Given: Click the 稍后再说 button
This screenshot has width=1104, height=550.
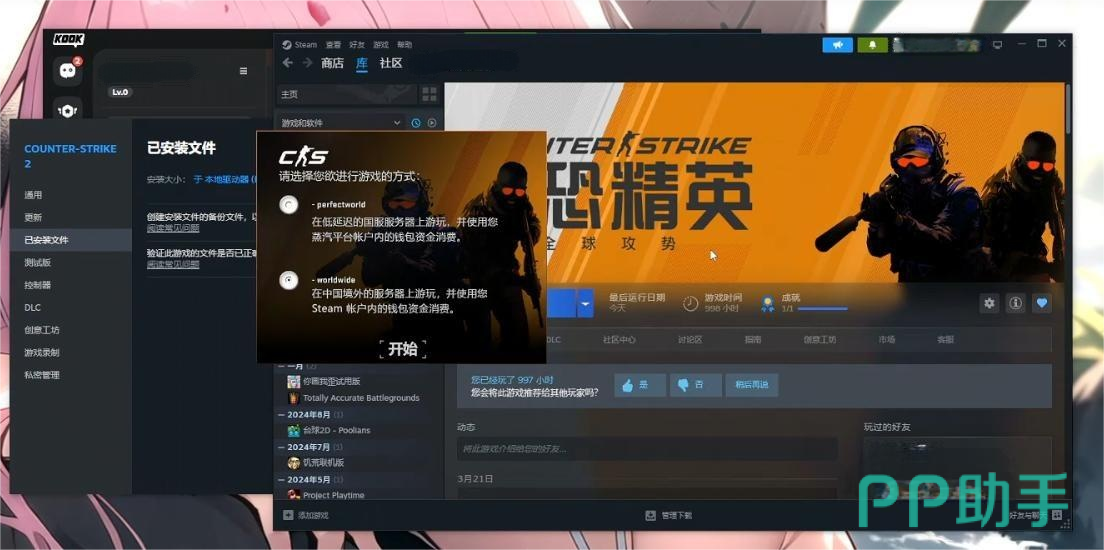Looking at the screenshot, I should click(752, 385).
